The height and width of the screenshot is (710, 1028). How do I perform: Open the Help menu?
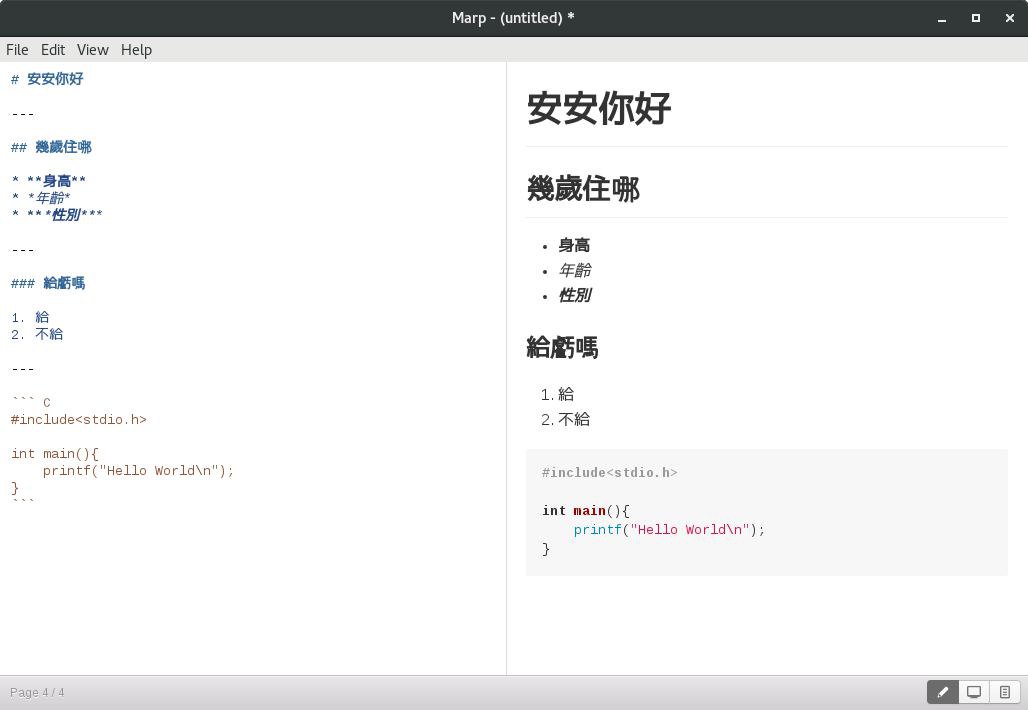[136, 50]
